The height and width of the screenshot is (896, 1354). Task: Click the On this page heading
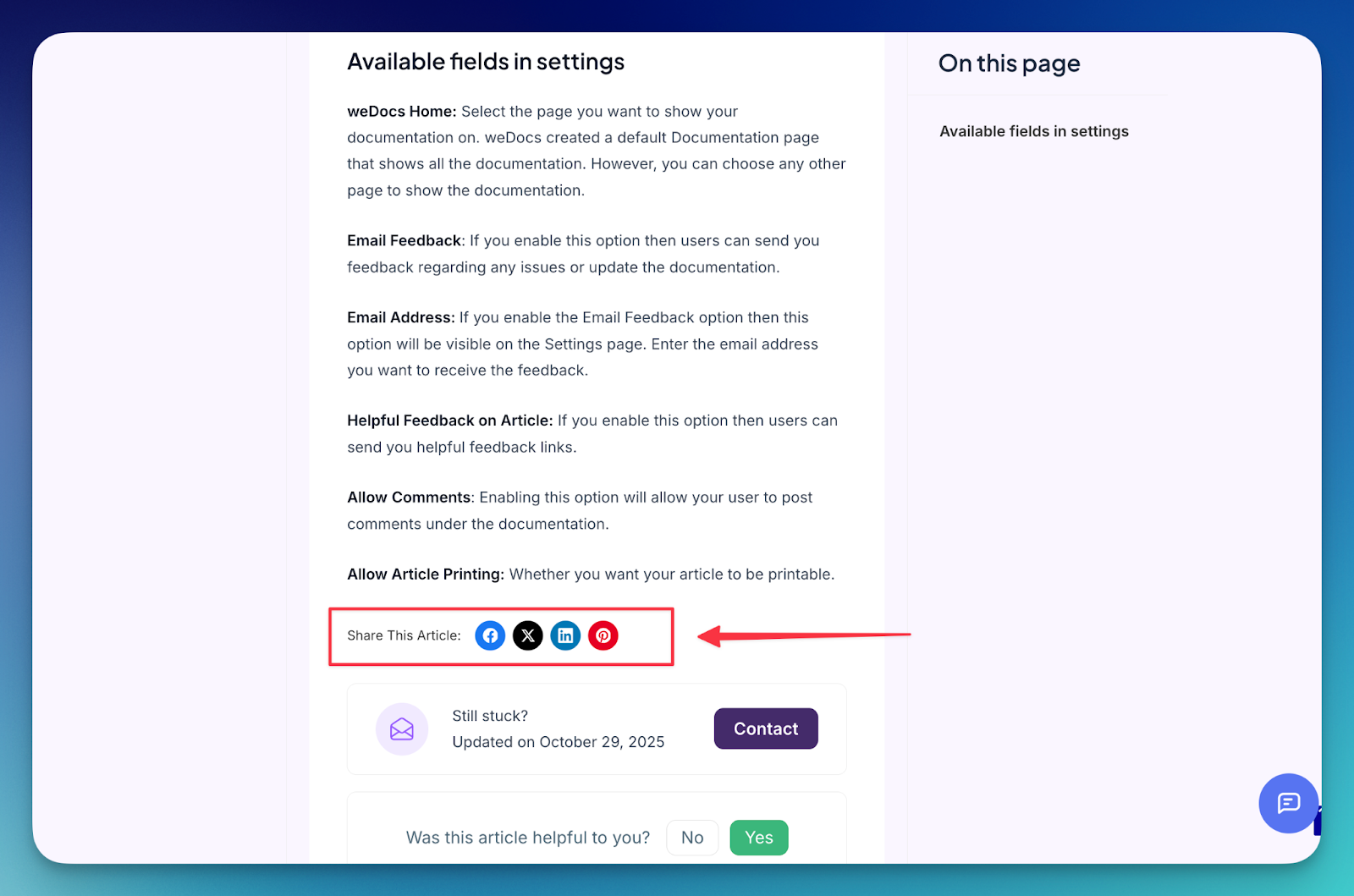pyautogui.click(x=1009, y=63)
